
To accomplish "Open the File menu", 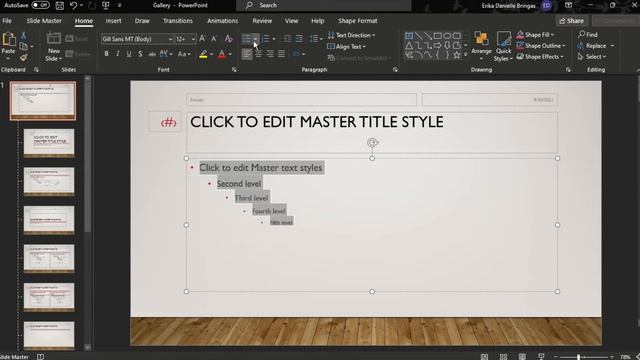I will pos(7,21).
